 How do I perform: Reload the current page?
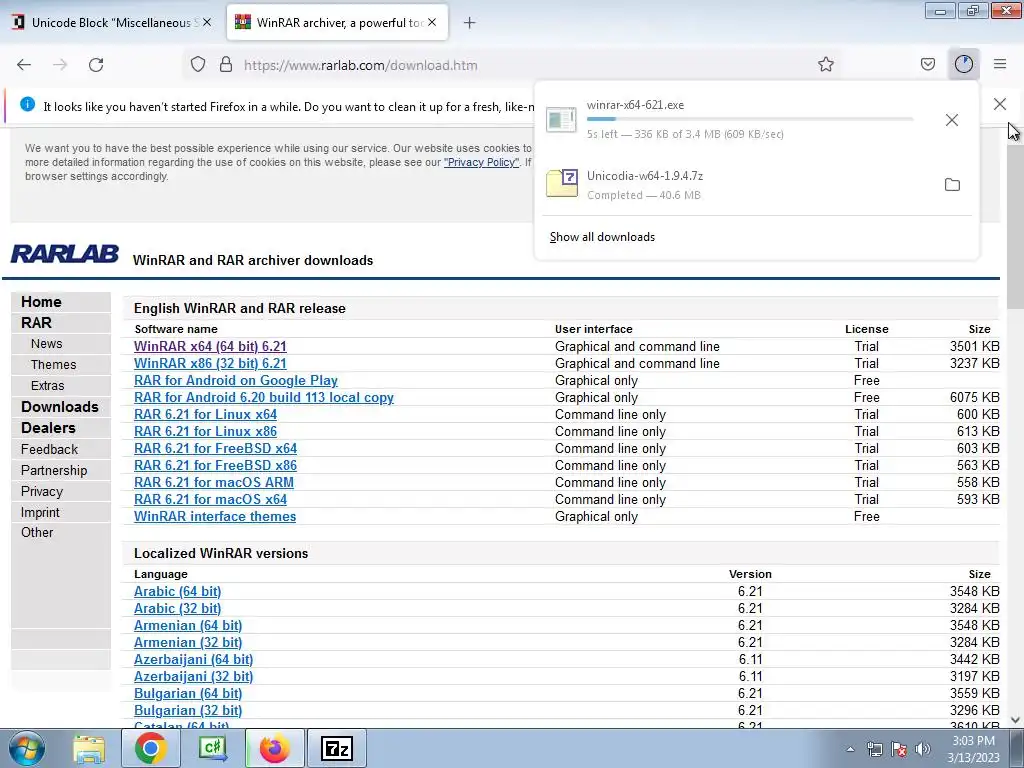tap(96, 65)
